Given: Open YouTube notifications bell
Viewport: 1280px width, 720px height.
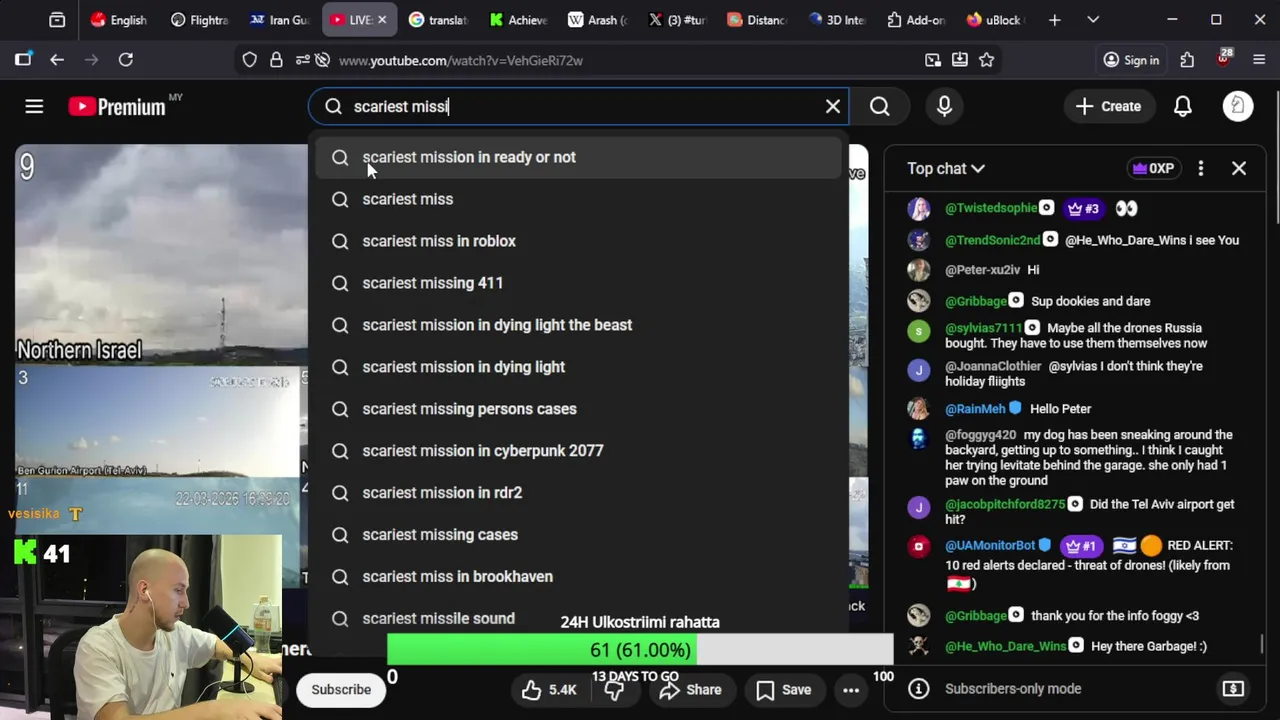Looking at the screenshot, I should click(1182, 106).
